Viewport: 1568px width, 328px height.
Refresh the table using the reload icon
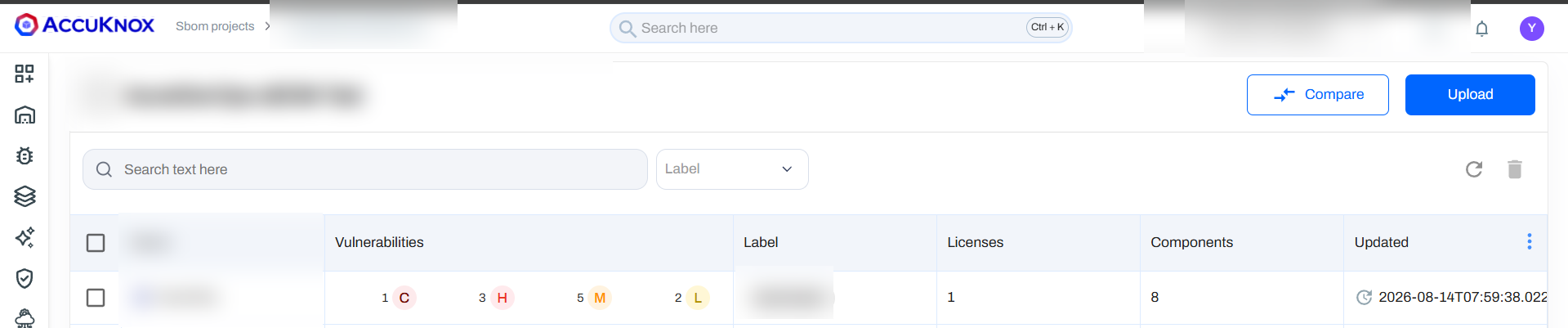1474,169
